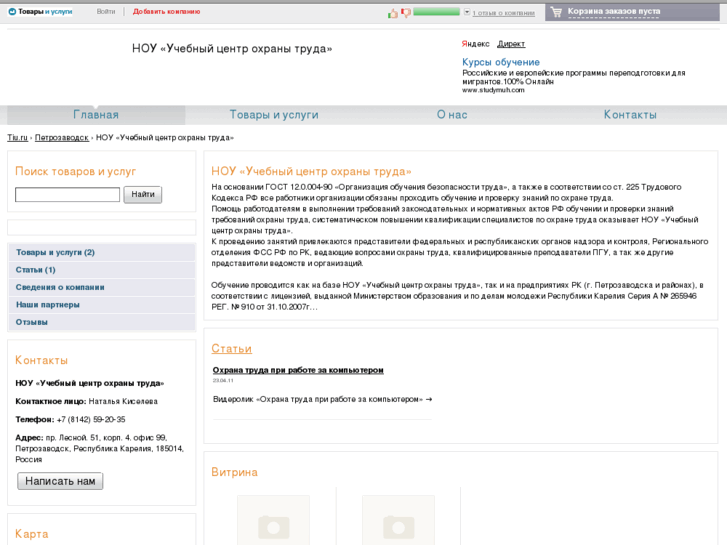This screenshot has width=727, height=545.
Task: Click the 'Tiu.ru' breadcrumb link
Action: click(17, 138)
